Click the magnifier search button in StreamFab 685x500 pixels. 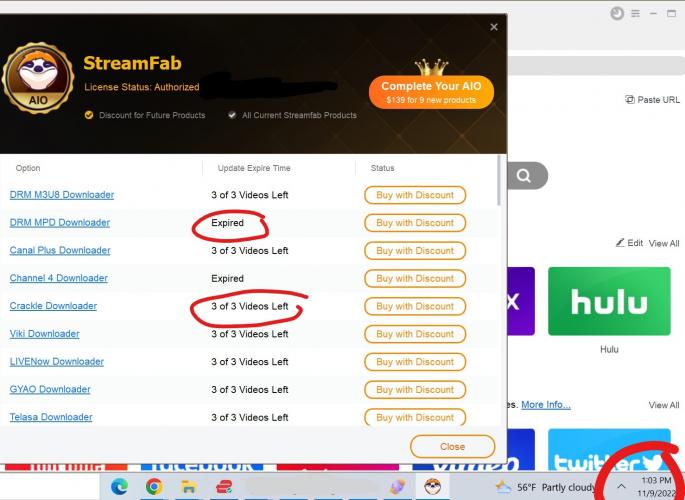pos(524,176)
